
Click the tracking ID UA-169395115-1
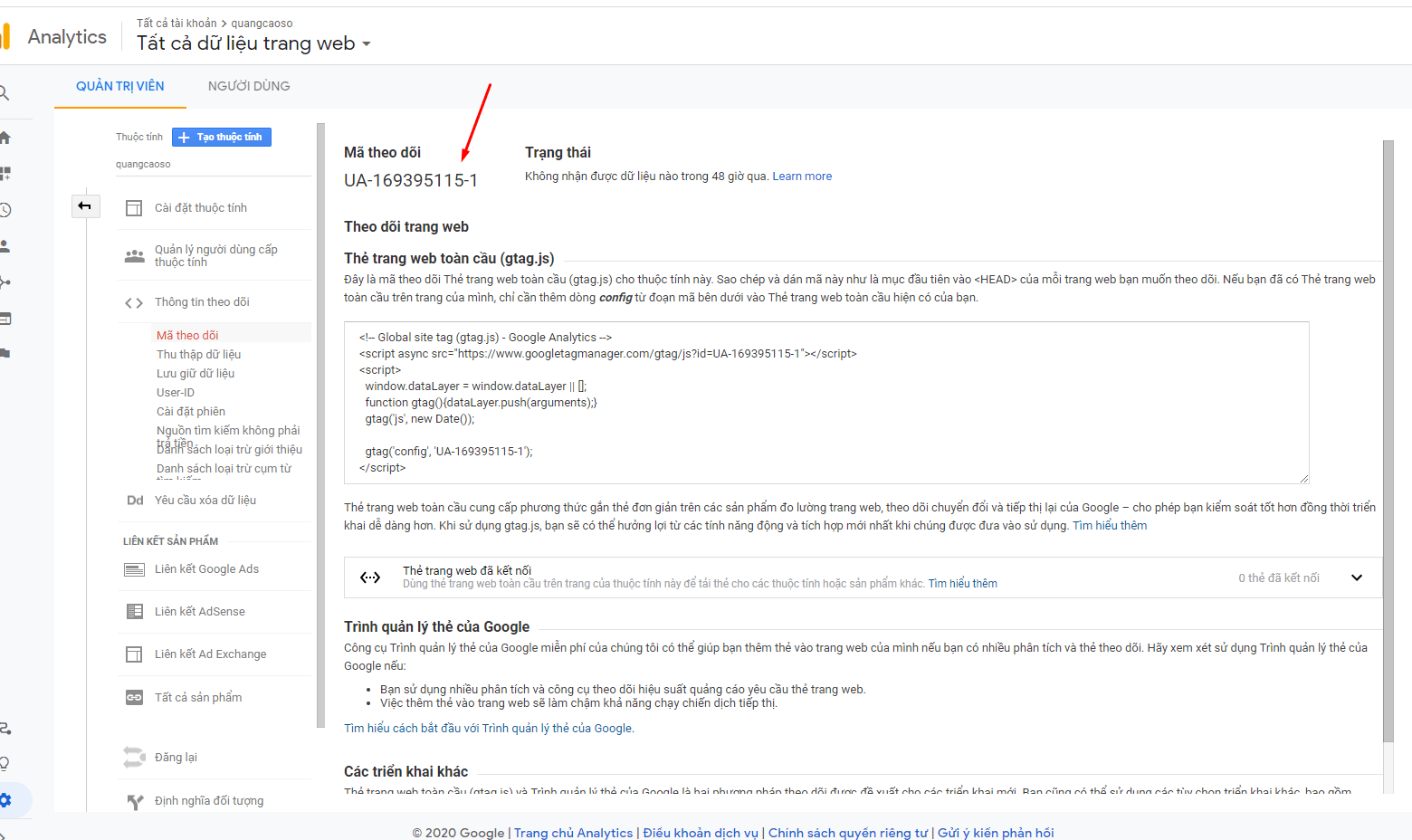coord(411,180)
